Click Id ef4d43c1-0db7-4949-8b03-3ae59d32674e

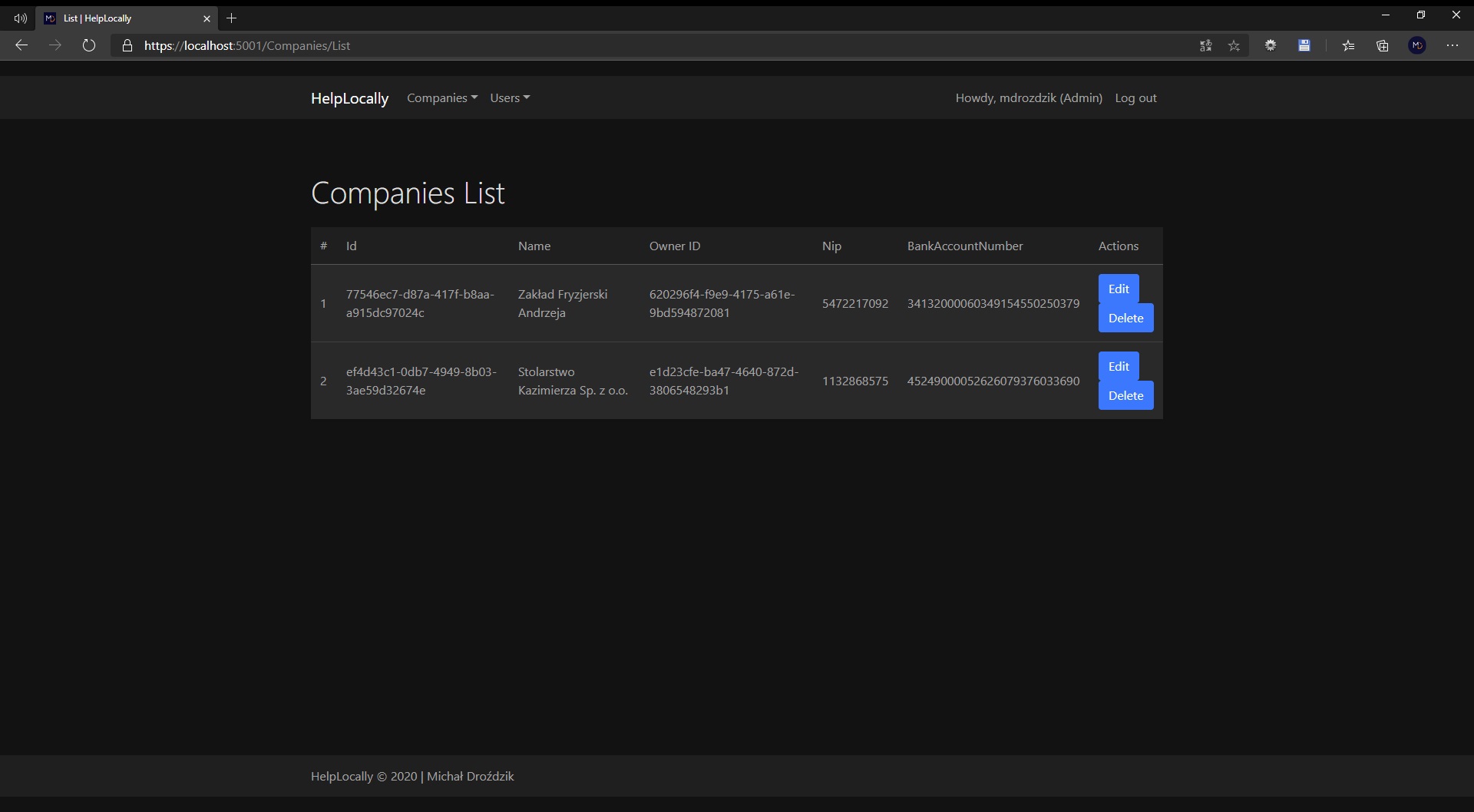(x=421, y=381)
